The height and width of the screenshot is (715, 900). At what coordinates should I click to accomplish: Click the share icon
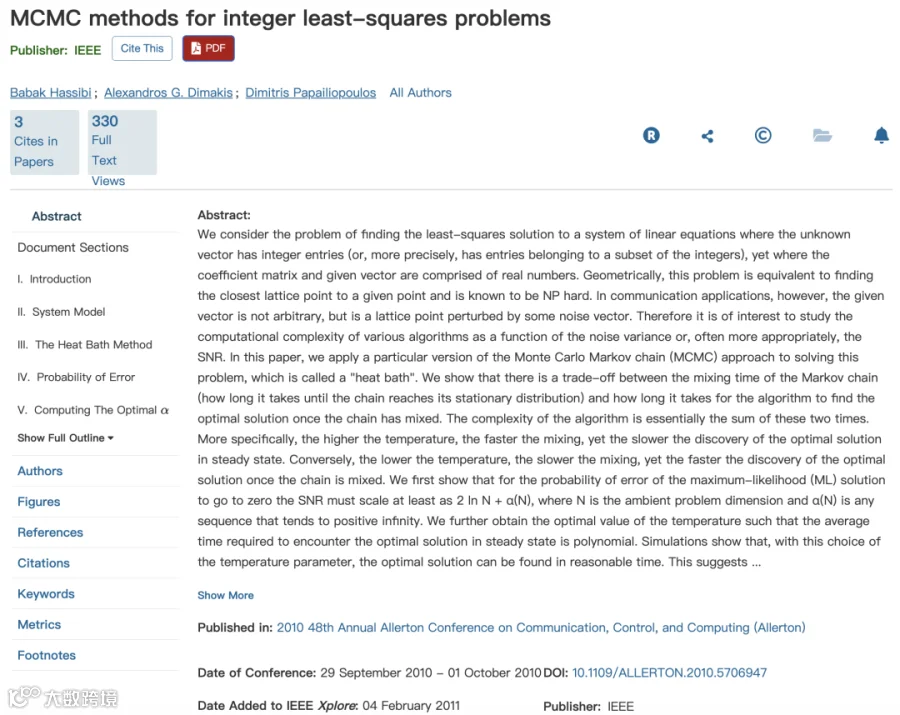pos(707,136)
